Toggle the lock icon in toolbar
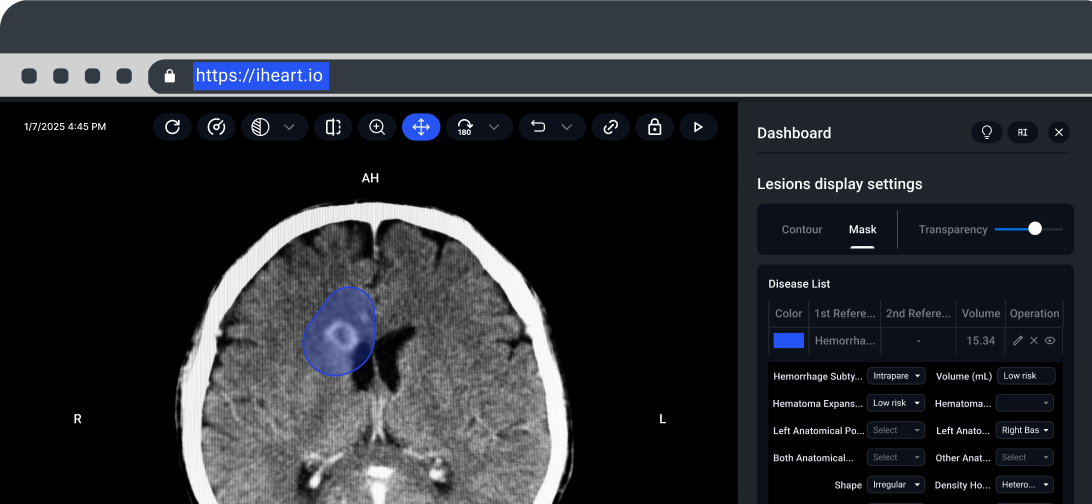The width and height of the screenshot is (1092, 504). point(654,127)
